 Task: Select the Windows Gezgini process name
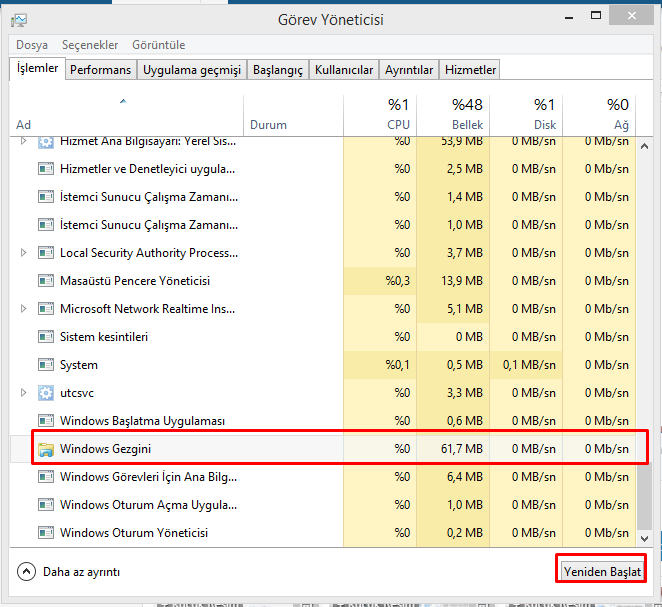coord(106,449)
